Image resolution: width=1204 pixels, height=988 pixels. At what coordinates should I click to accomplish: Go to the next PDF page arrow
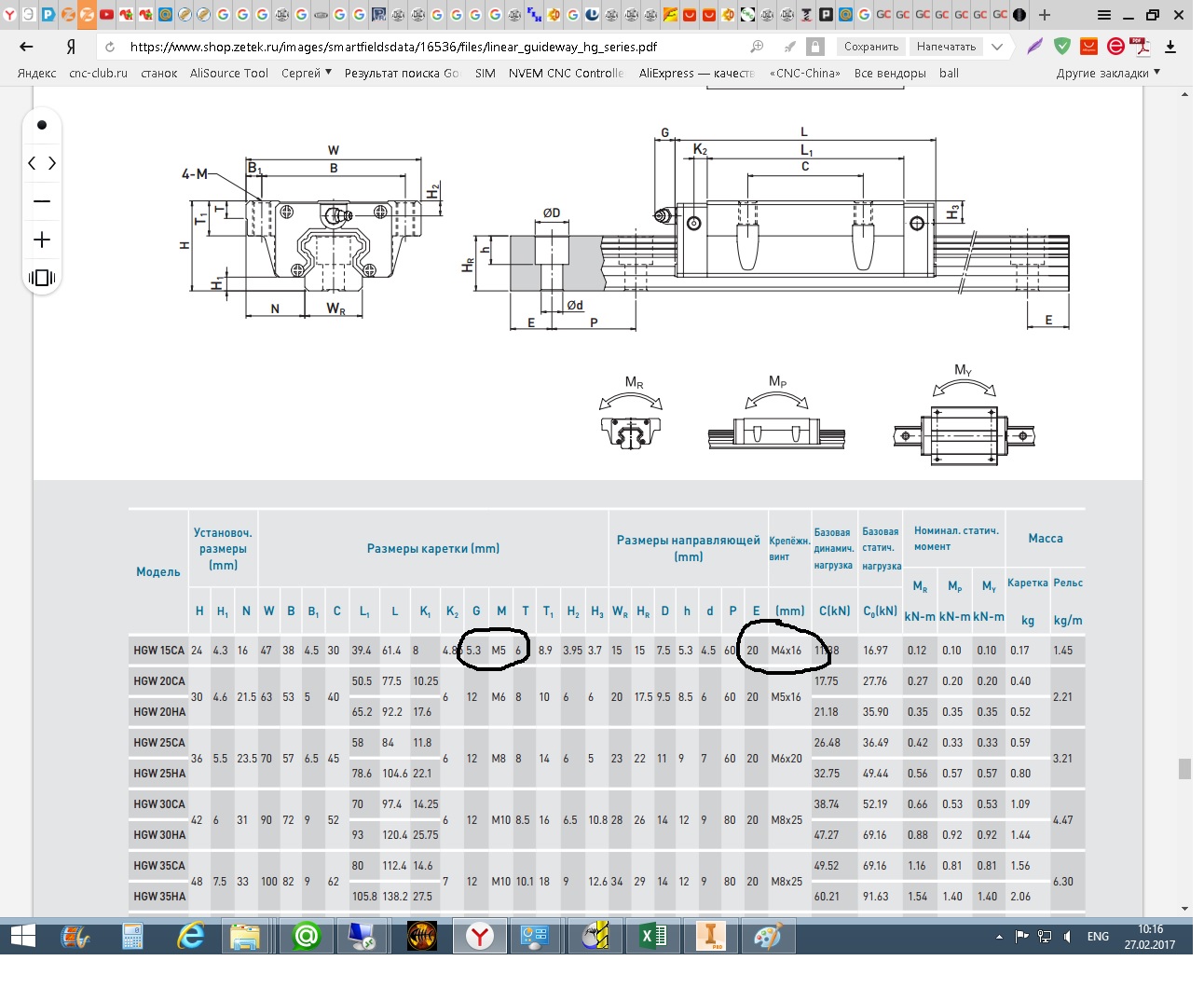[52, 163]
